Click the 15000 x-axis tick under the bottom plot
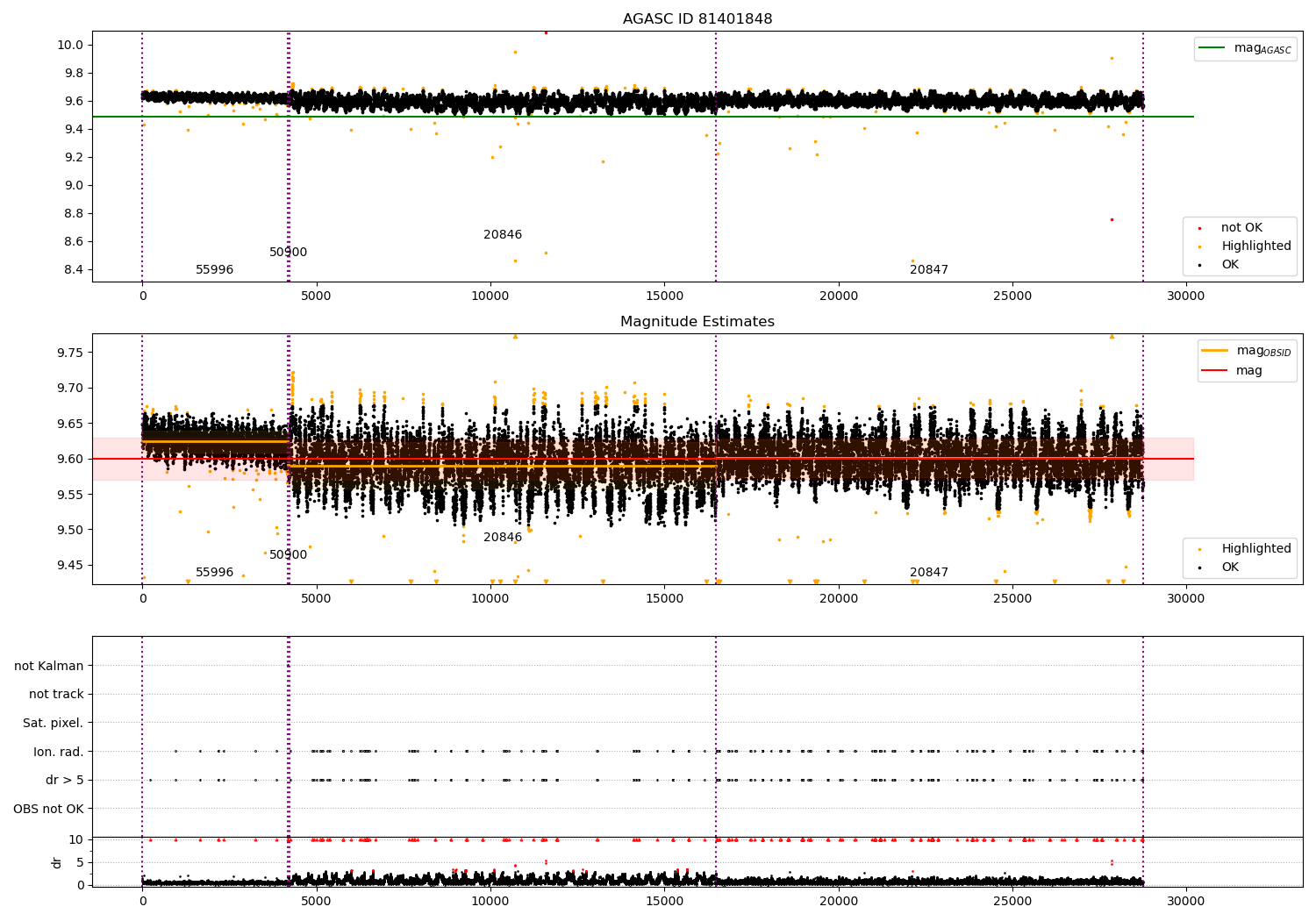The height and width of the screenshot is (921, 1316). point(664,901)
